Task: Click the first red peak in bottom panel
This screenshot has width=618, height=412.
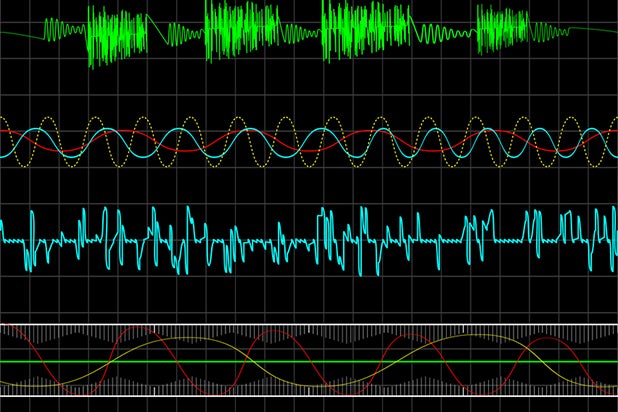Action: pyautogui.click(x=137, y=328)
